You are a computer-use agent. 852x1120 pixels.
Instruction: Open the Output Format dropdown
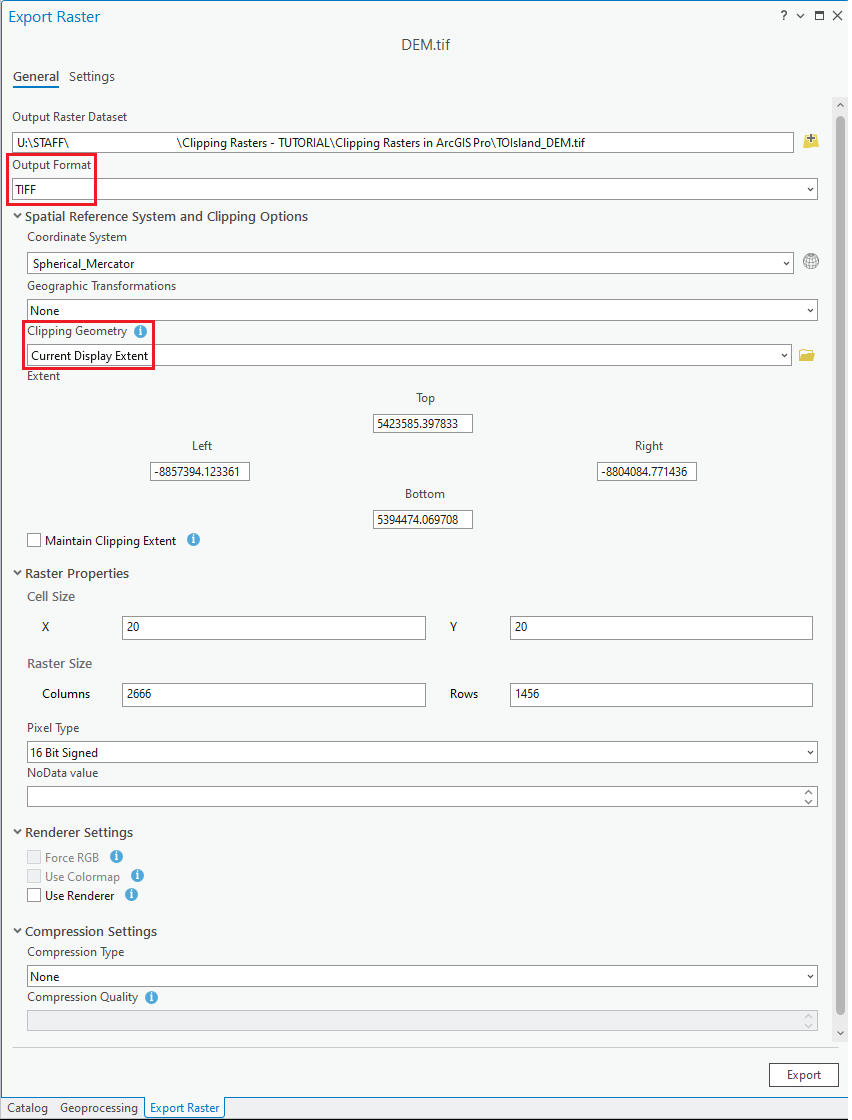tap(810, 189)
